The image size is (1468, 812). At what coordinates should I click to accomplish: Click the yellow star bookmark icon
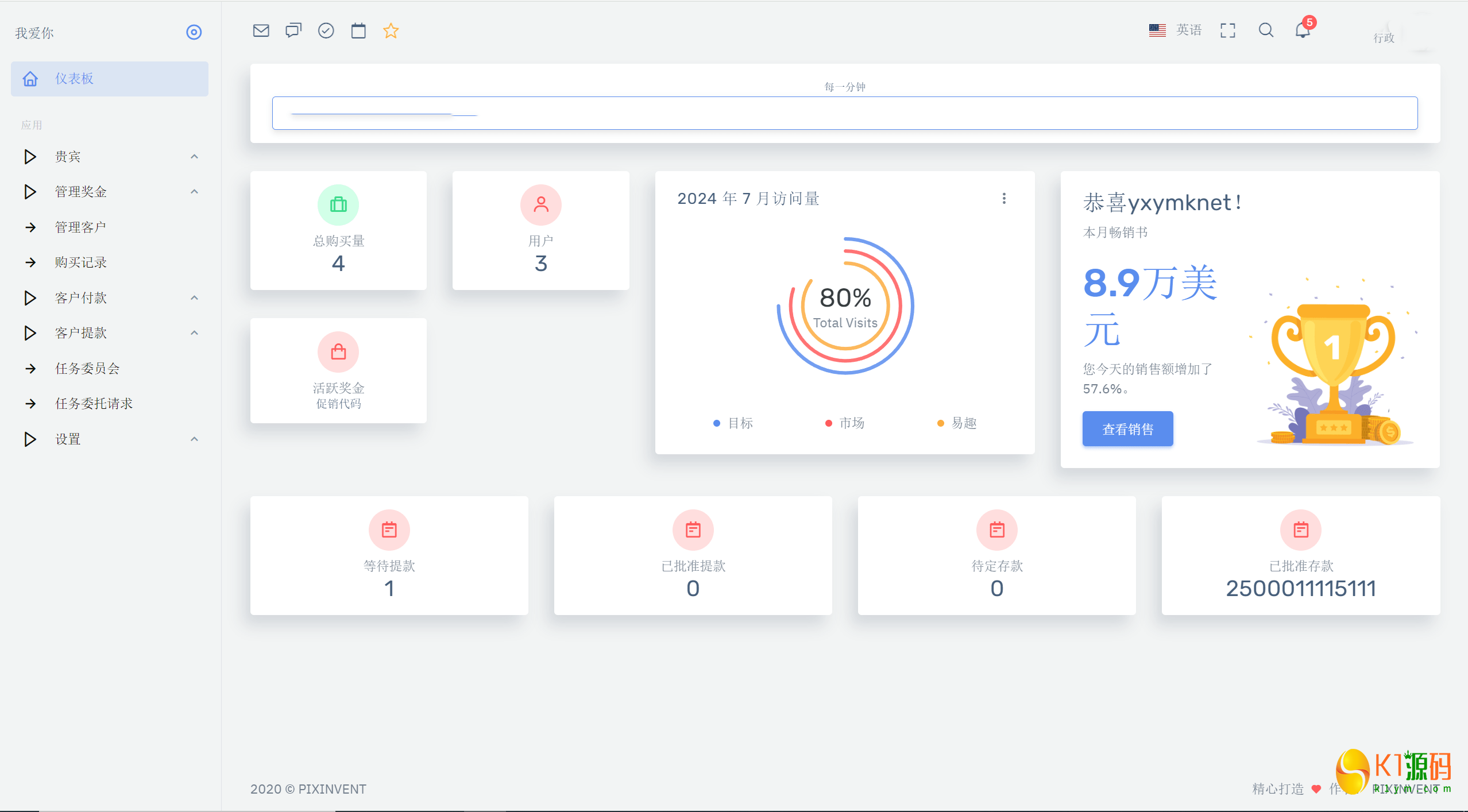[391, 30]
